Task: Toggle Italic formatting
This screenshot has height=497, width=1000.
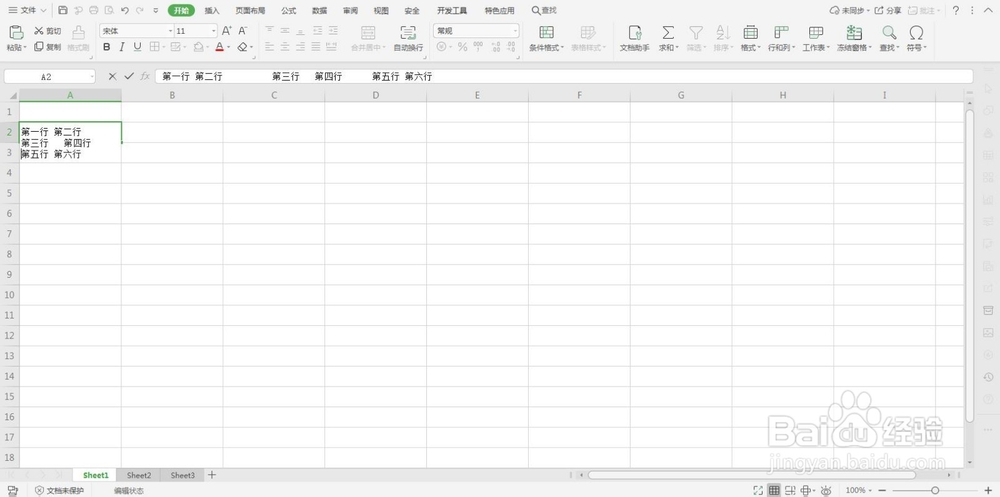Action: (x=122, y=47)
